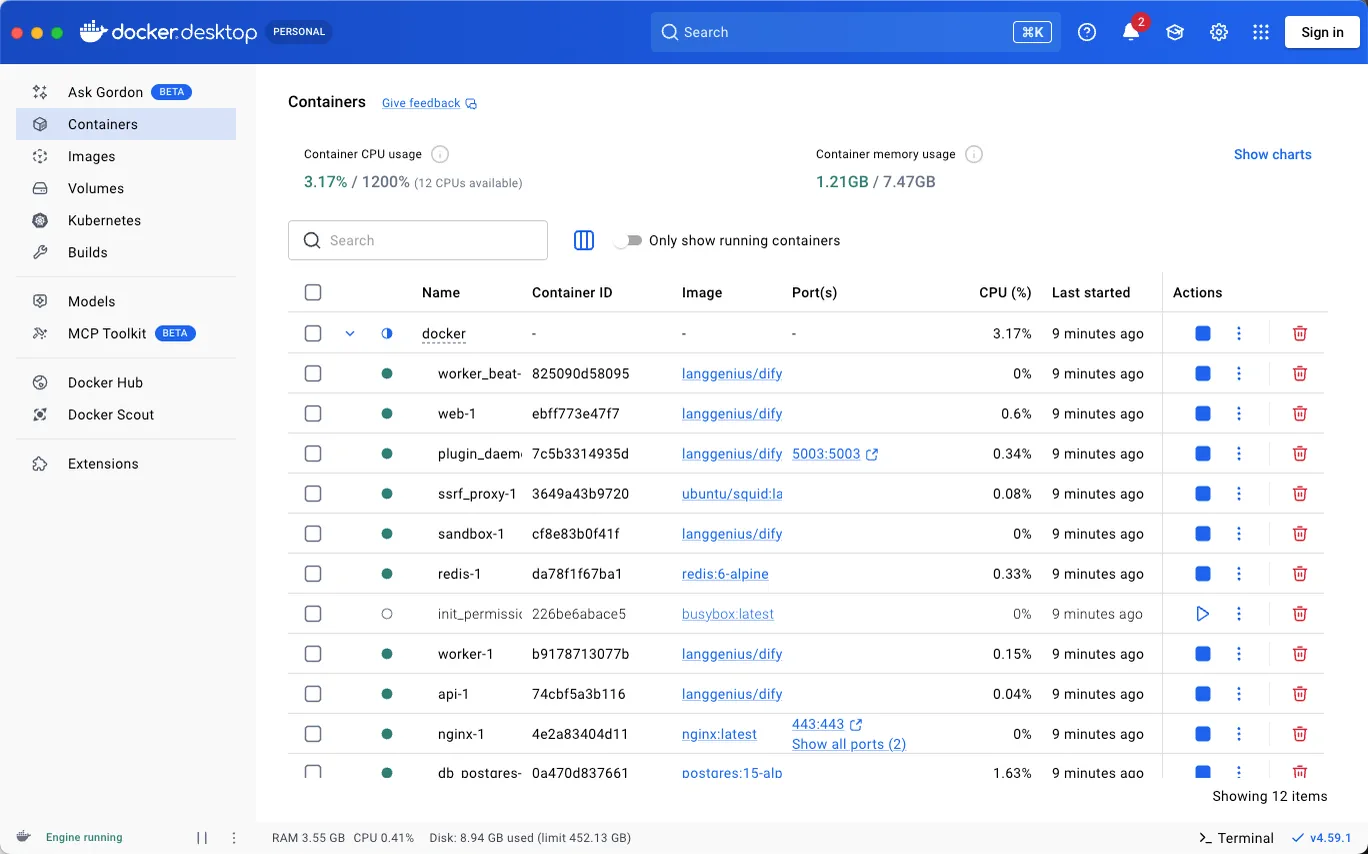Click Show charts link
The height and width of the screenshot is (854, 1368).
tap(1272, 154)
